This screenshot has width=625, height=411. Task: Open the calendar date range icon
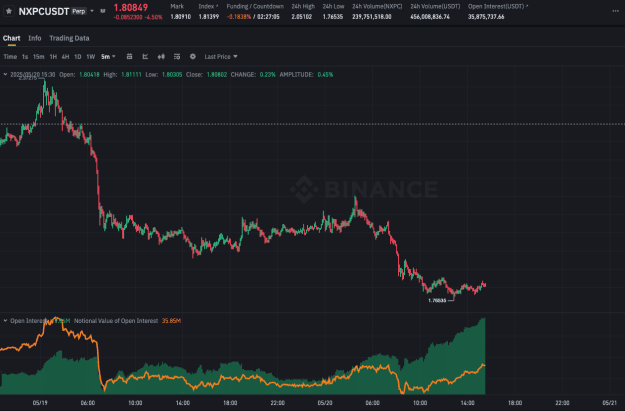130,57
